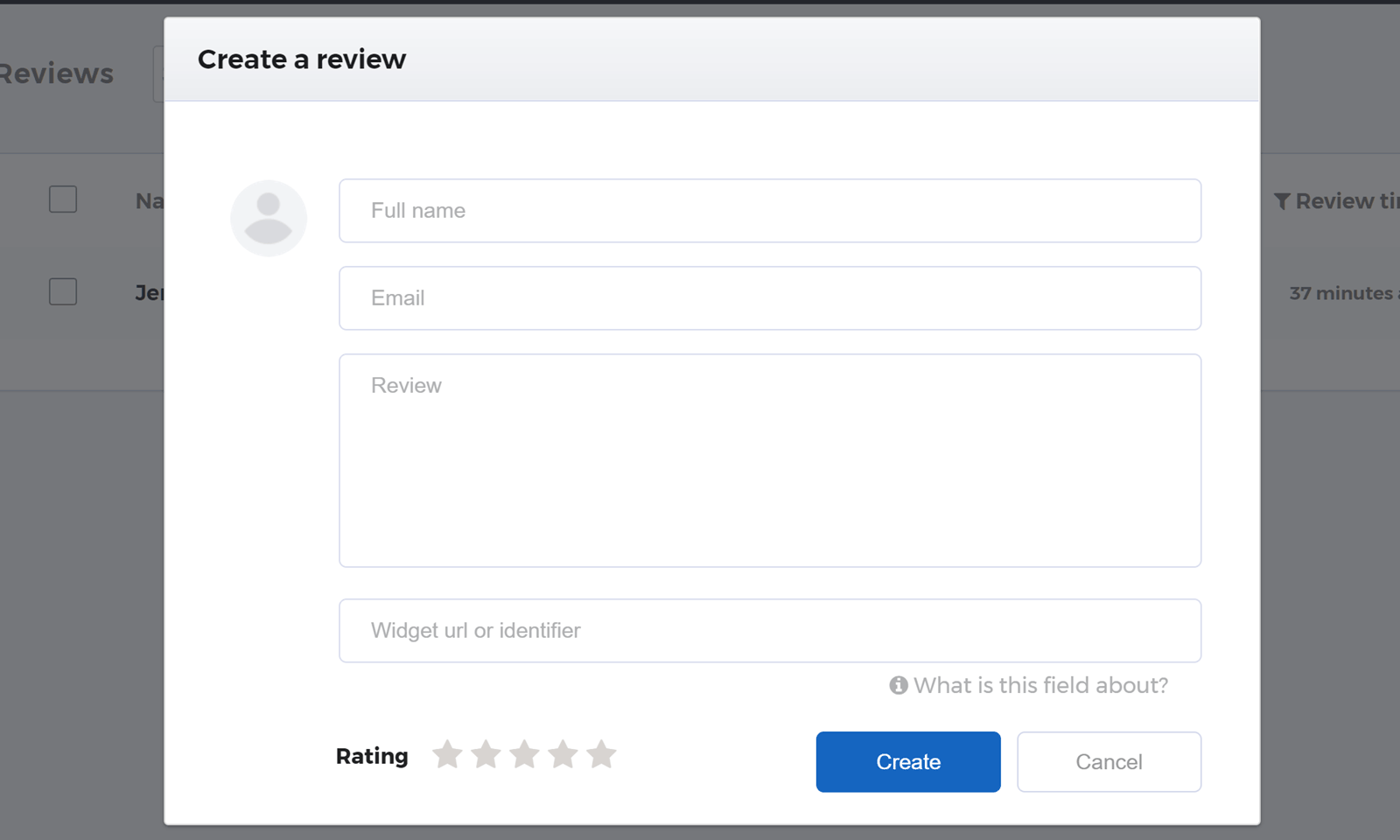This screenshot has height=840, width=1400.
Task: Set rating to one star
Action: coord(447,754)
